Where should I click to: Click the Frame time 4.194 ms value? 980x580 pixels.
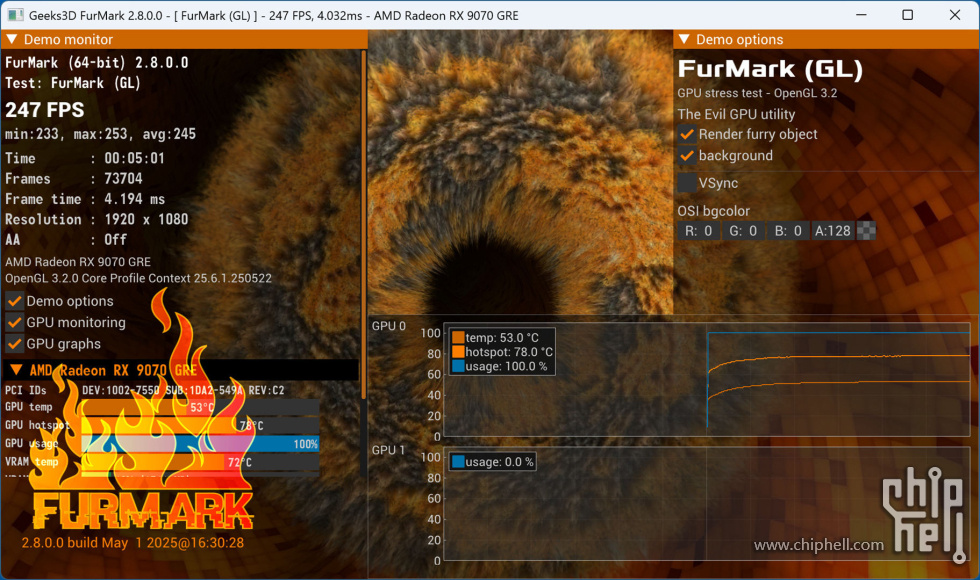[x=134, y=199]
